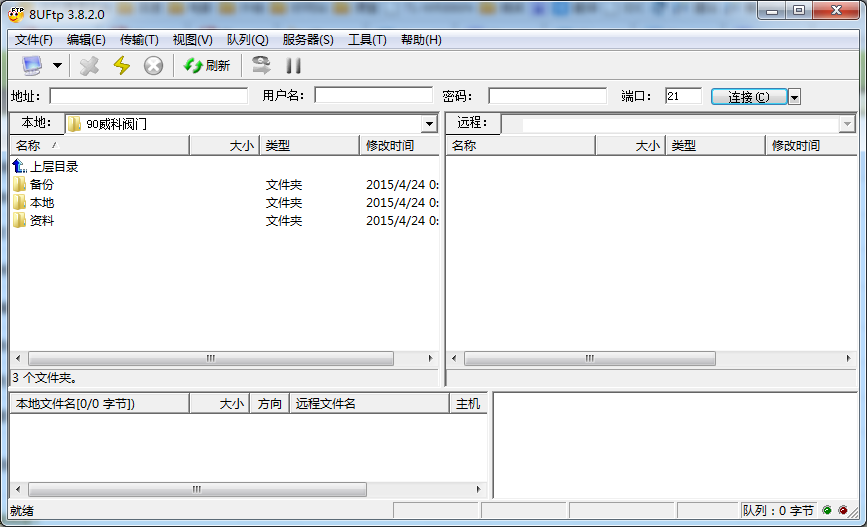867x527 pixels.
Task: Expand the local path dropdown 90威科阀门
Action: pyautogui.click(x=429, y=124)
